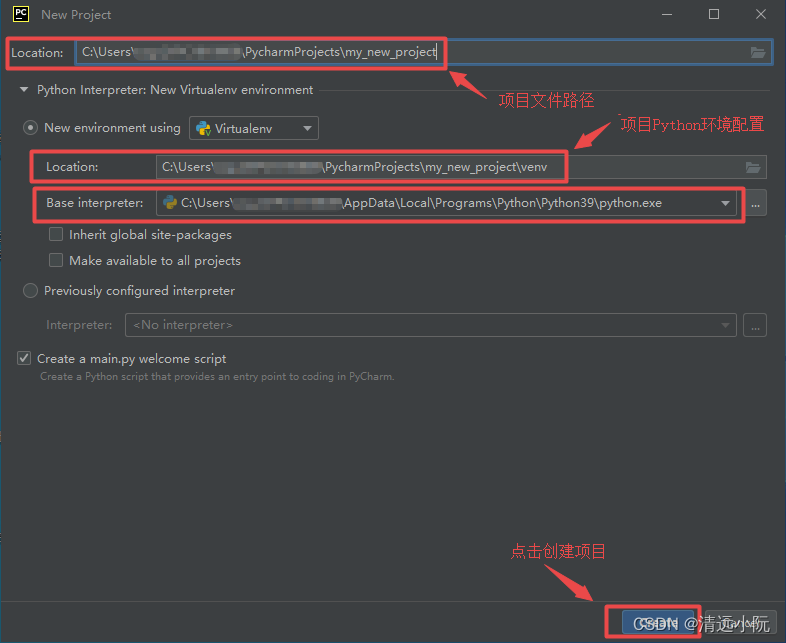The image size is (786, 643).
Task: Close the New Project dialog
Action: point(760,15)
